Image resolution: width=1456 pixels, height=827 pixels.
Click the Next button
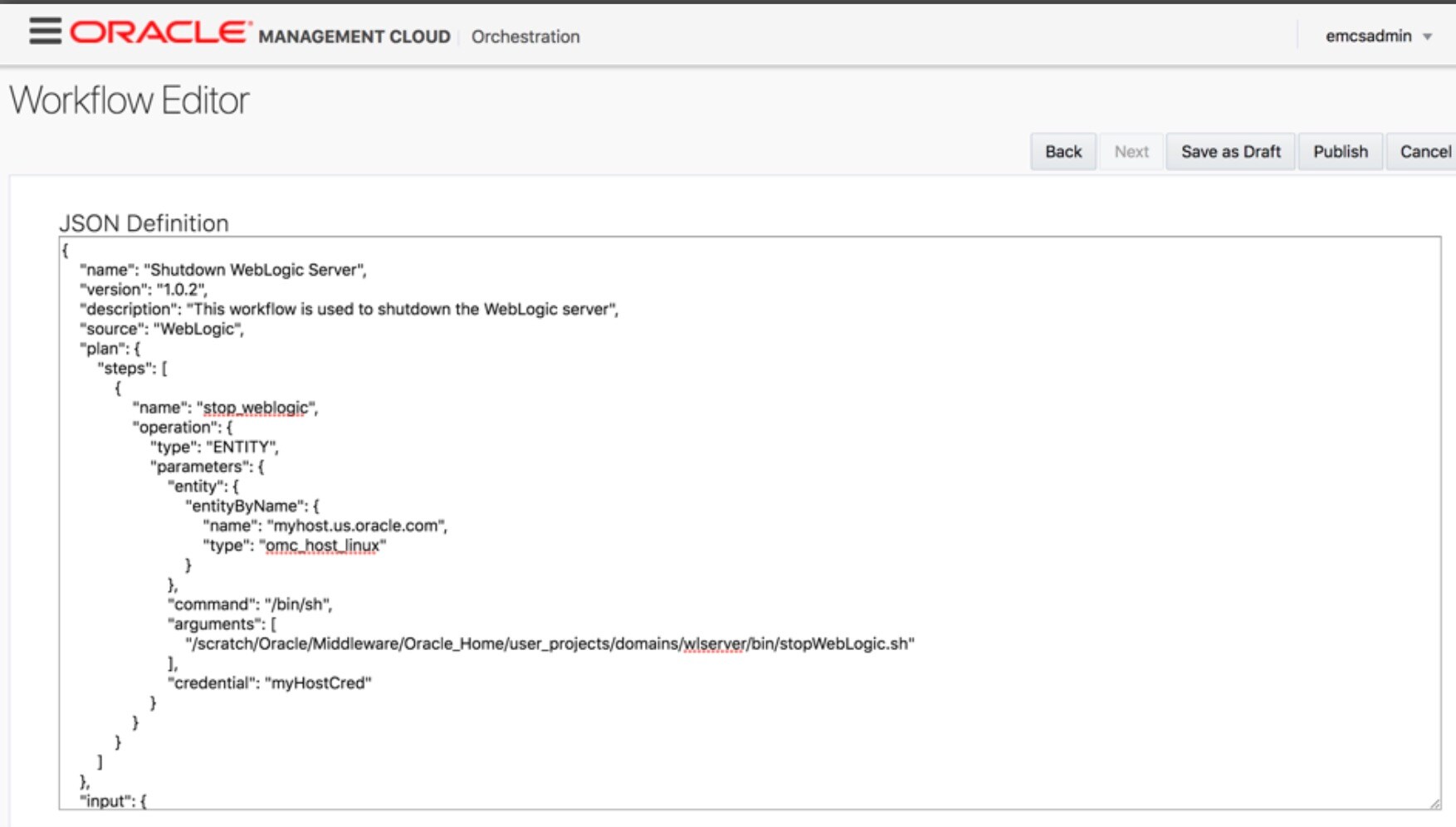coord(1131,152)
